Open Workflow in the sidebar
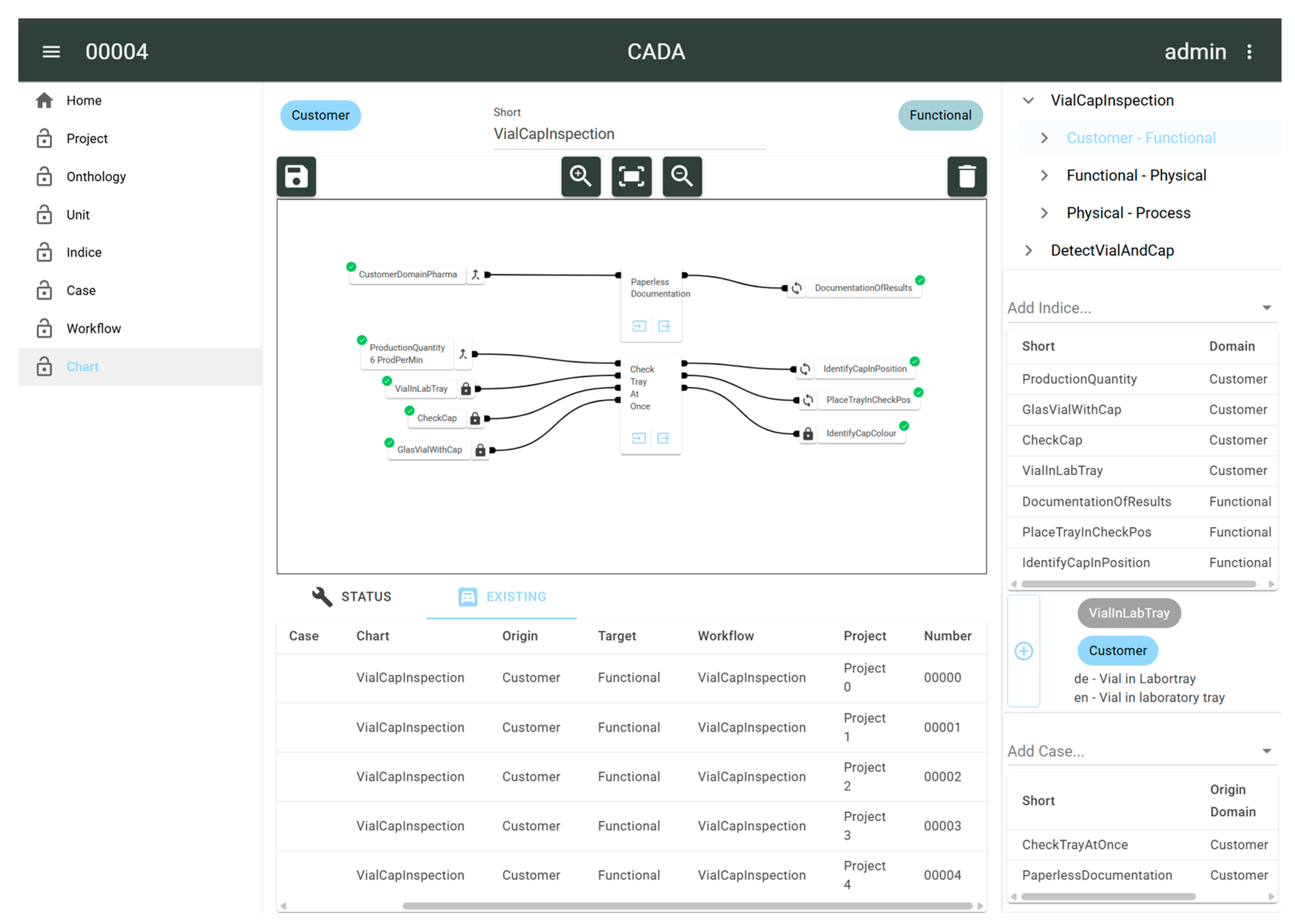Screen dimensions: 1295x924 click(x=93, y=328)
